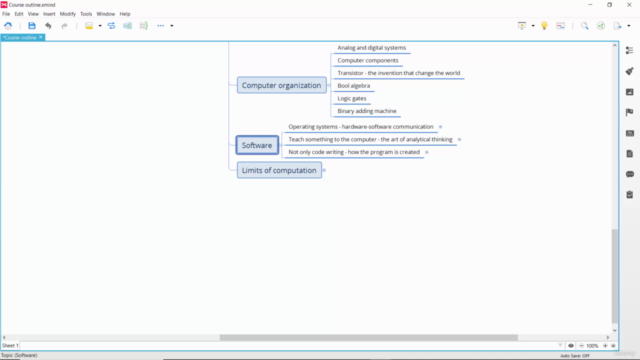Select the Binary adding machine subtopic
This screenshot has height=360, width=640.
coord(367,111)
